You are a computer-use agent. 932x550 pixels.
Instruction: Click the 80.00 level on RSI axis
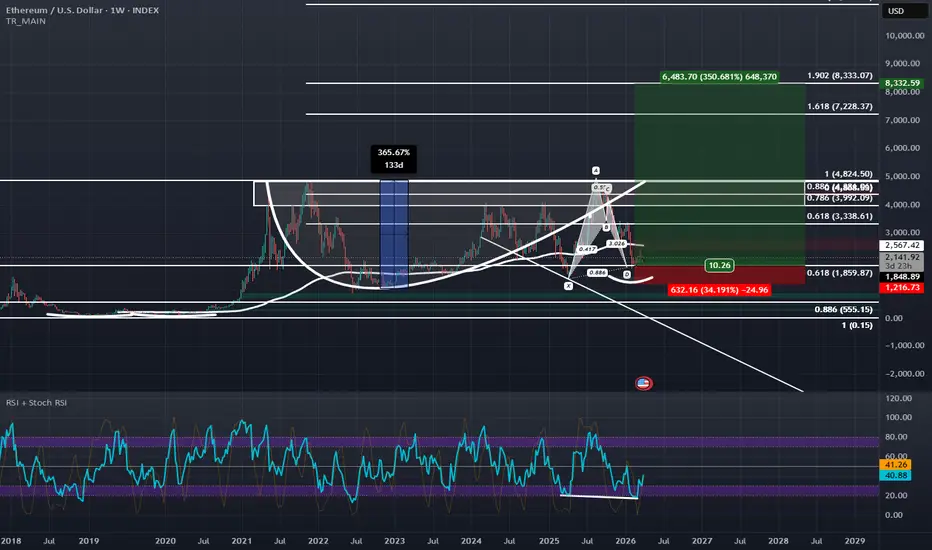click(896, 437)
